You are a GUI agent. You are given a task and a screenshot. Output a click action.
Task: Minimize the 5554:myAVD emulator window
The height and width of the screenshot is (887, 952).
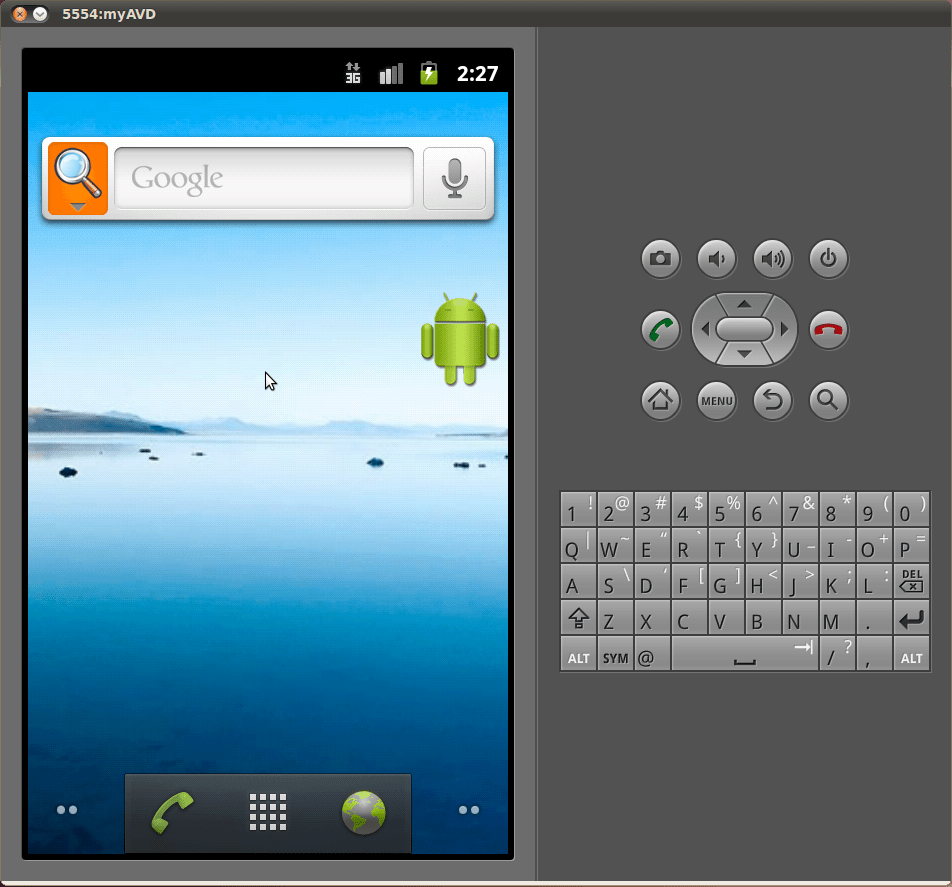point(40,14)
